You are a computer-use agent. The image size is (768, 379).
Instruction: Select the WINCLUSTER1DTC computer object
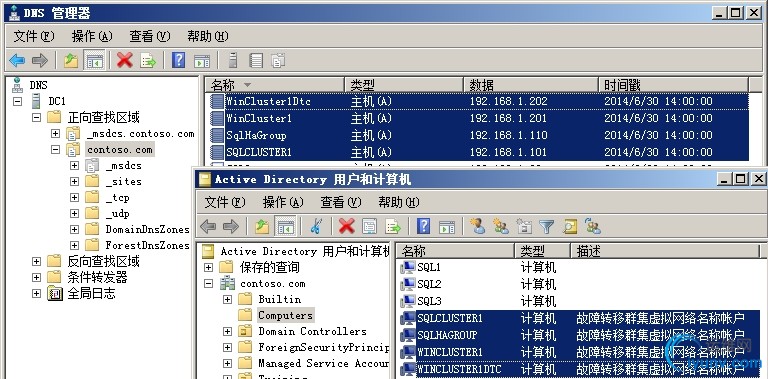(x=580, y=369)
